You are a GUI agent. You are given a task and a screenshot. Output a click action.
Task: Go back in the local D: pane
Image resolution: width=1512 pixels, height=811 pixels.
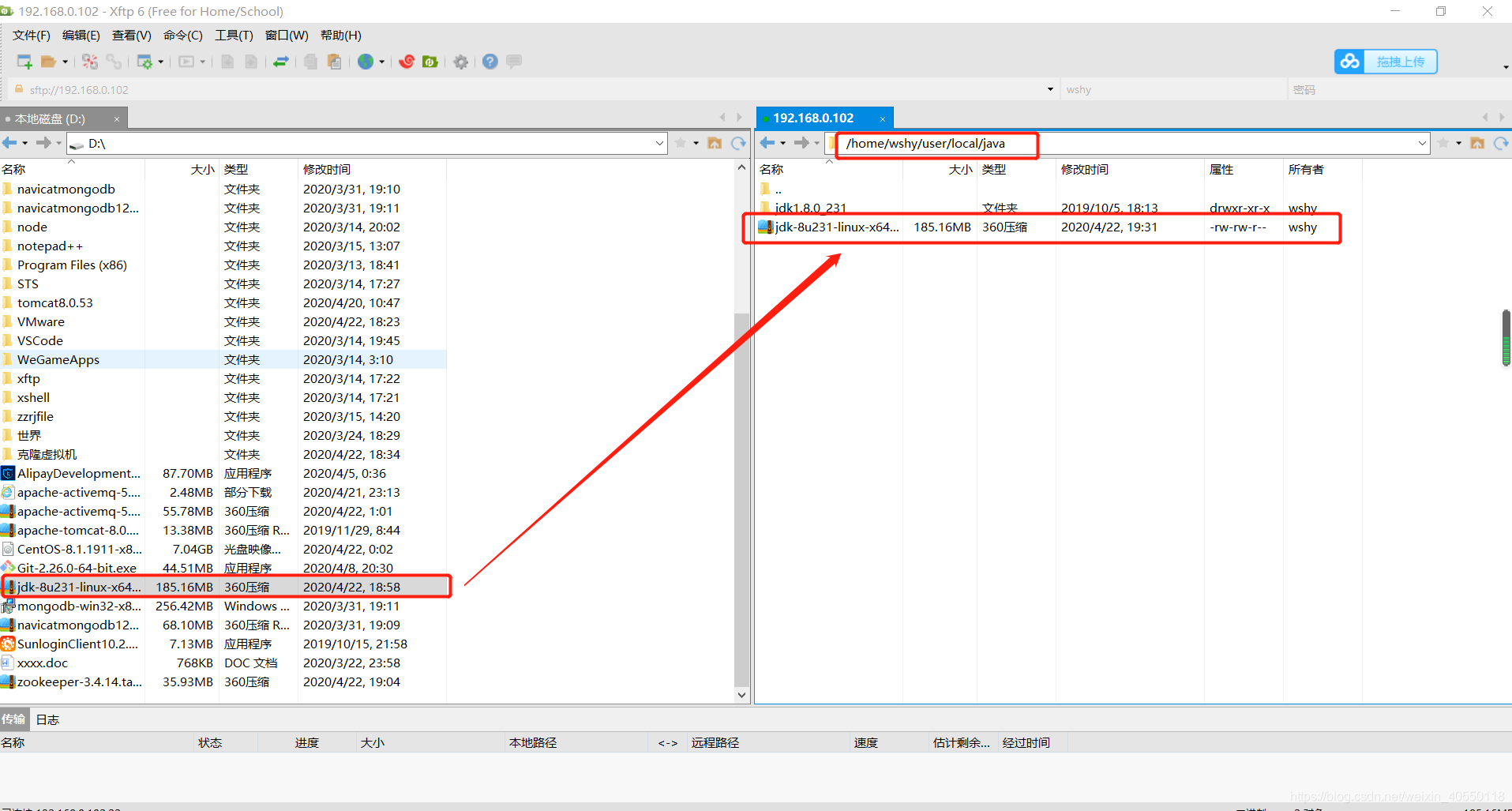(x=9, y=143)
